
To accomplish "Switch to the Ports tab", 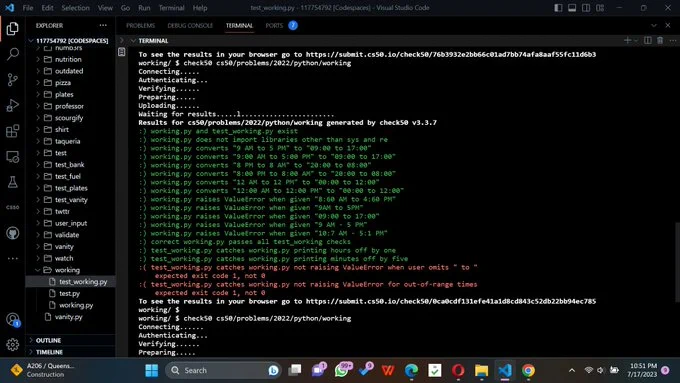I will click(274, 26).
